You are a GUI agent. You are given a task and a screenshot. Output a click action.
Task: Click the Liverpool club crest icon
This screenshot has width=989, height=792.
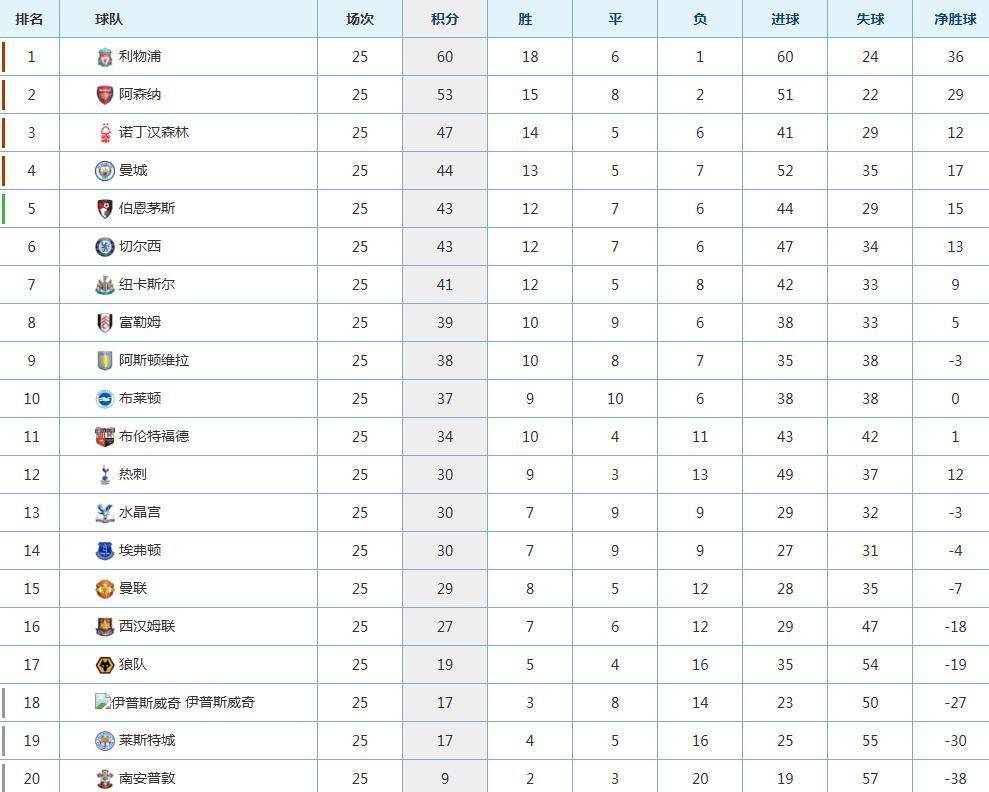pos(105,57)
